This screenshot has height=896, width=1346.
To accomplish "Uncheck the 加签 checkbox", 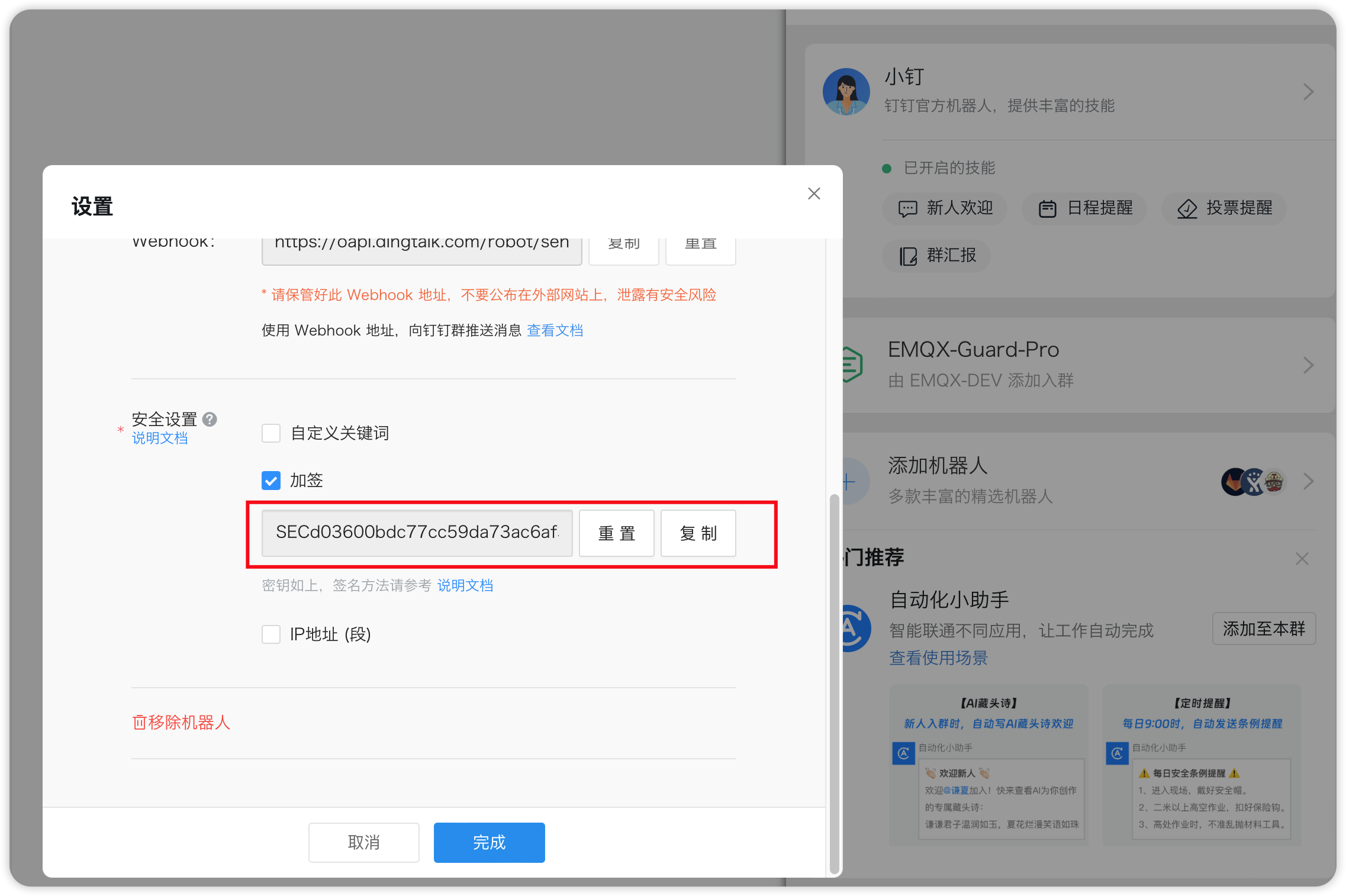I will click(271, 481).
